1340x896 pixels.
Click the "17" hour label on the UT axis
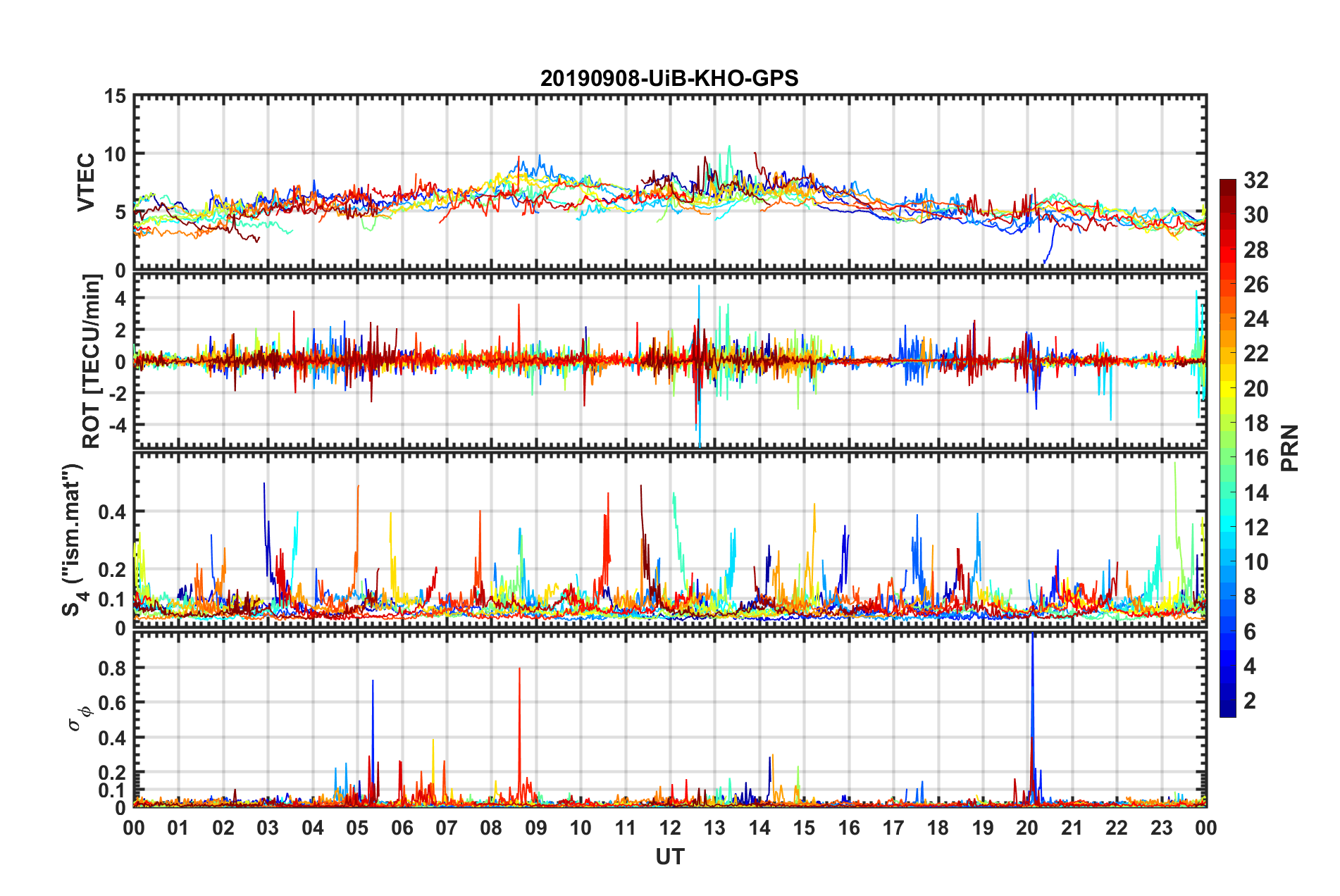(893, 828)
